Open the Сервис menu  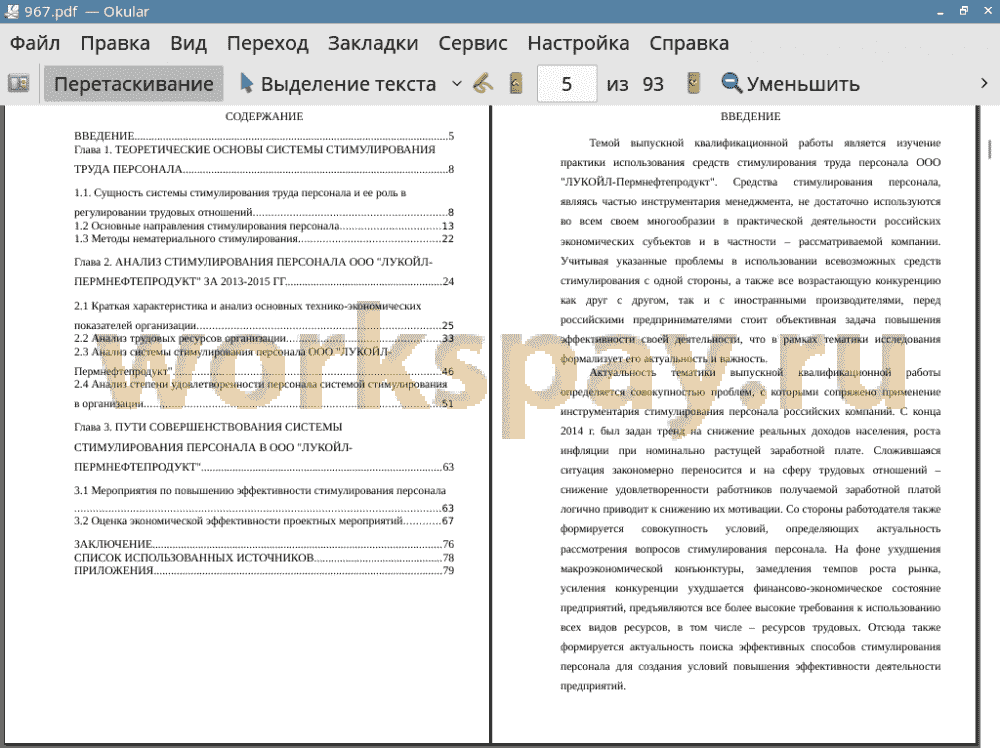coord(473,43)
